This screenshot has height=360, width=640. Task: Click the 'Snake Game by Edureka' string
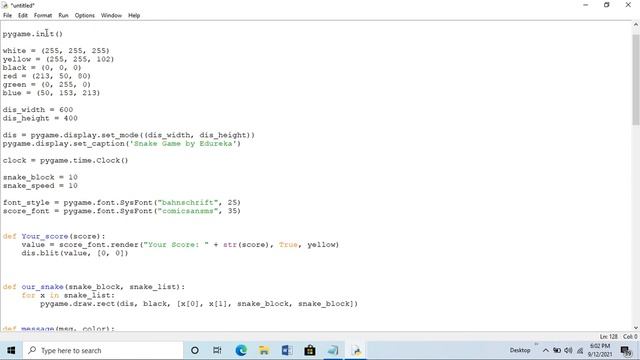(183, 144)
